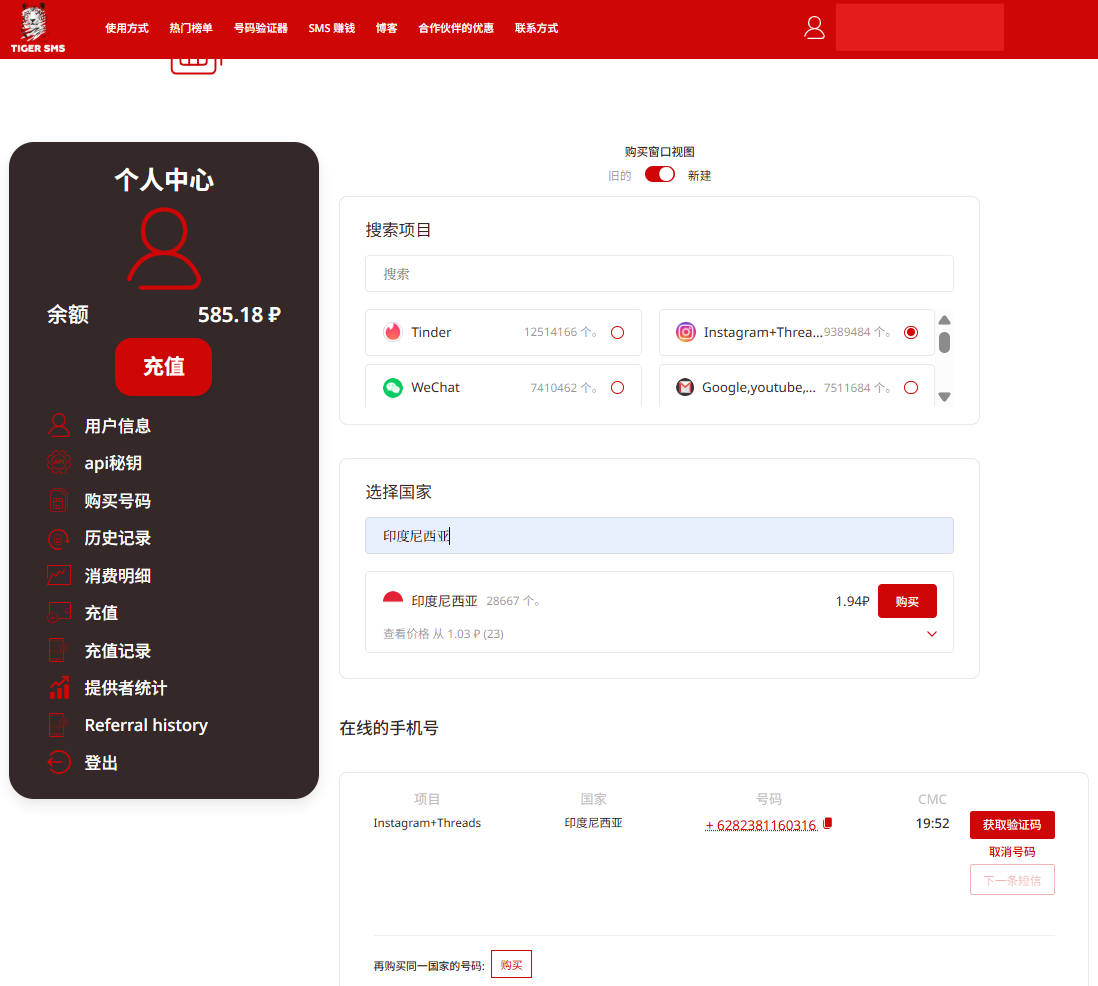Screen dimensions: 1098x986
Task: Open the 博客 menu item
Action: (x=386, y=28)
